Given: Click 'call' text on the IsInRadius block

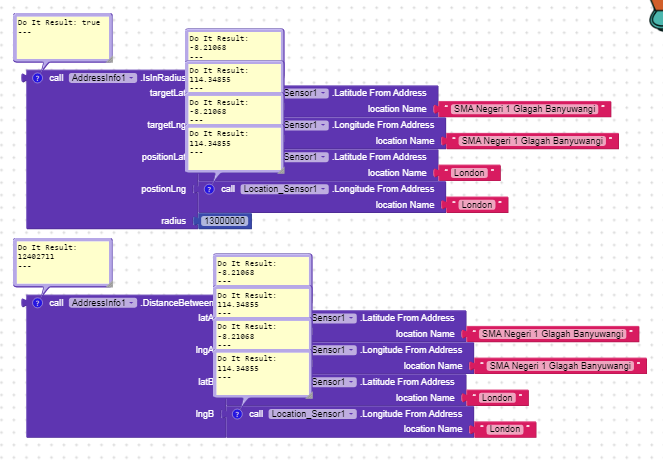Looking at the screenshot, I should (x=56, y=78).
